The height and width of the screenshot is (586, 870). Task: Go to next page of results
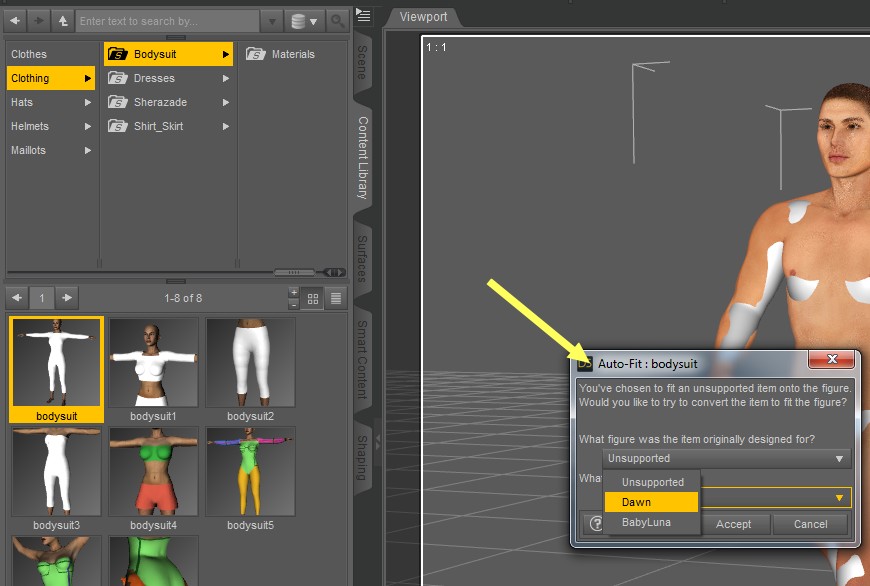pos(67,298)
